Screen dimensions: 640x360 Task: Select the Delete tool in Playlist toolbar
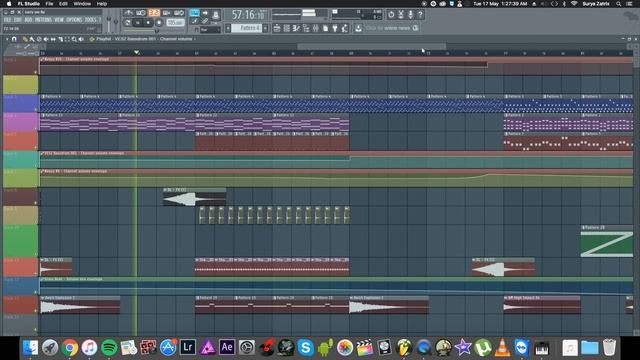[x=39, y=39]
